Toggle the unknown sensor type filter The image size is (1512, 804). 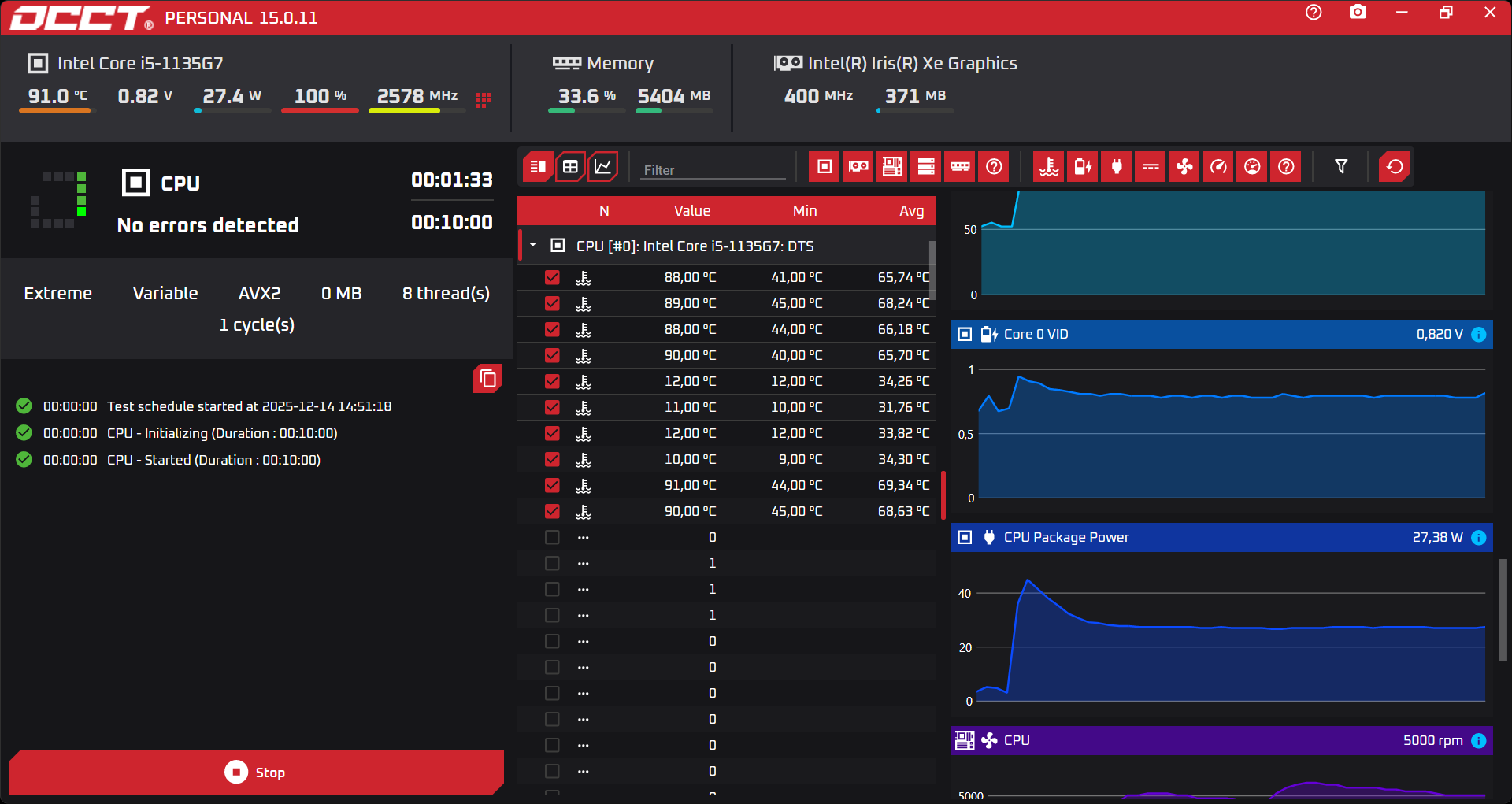[1286, 167]
